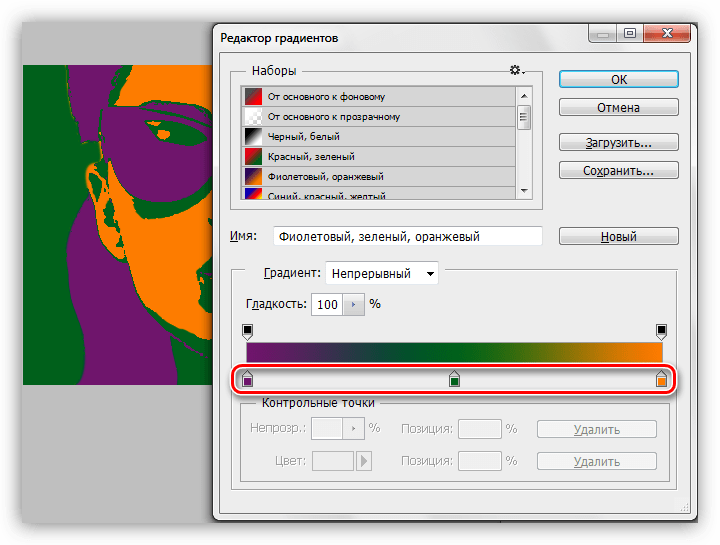Open the presets gear menu

point(517,70)
